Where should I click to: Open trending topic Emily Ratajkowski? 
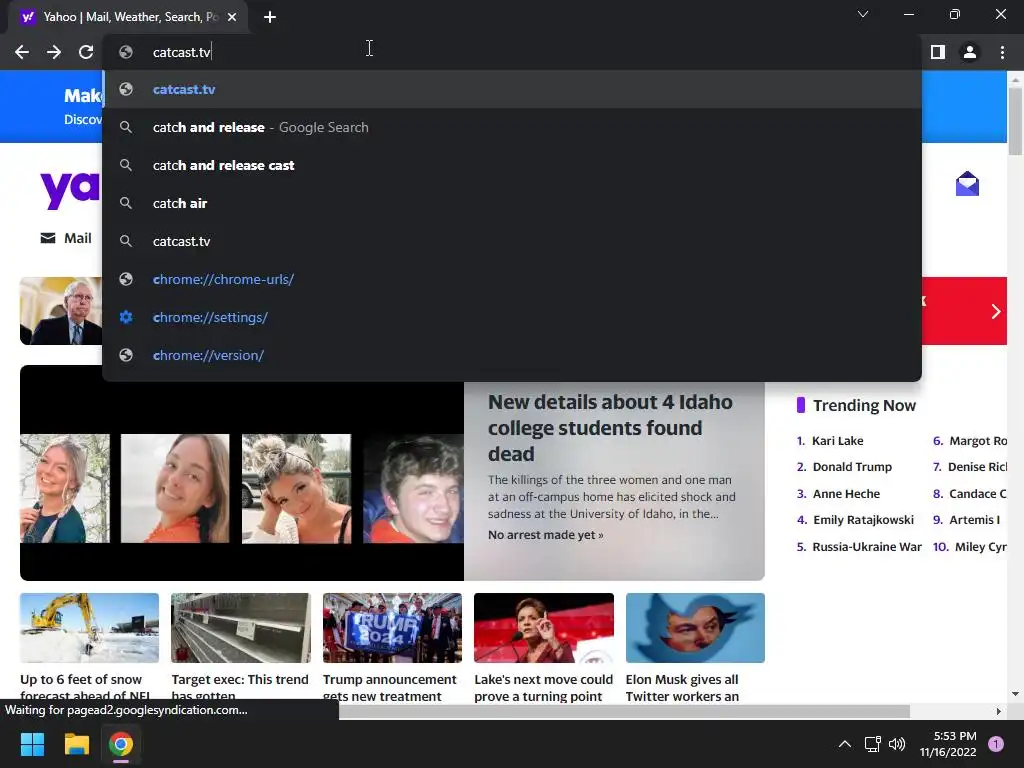(x=863, y=520)
